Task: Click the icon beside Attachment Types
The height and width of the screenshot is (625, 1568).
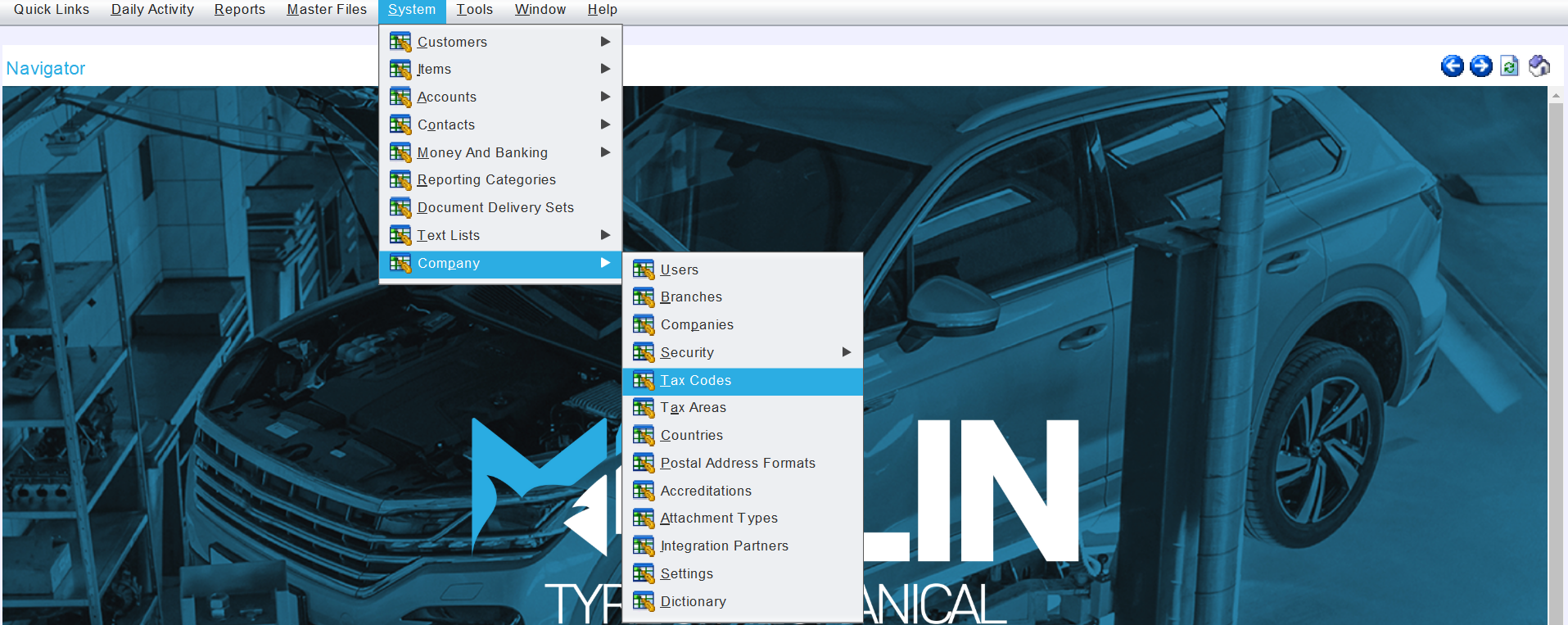Action: pyautogui.click(x=644, y=519)
